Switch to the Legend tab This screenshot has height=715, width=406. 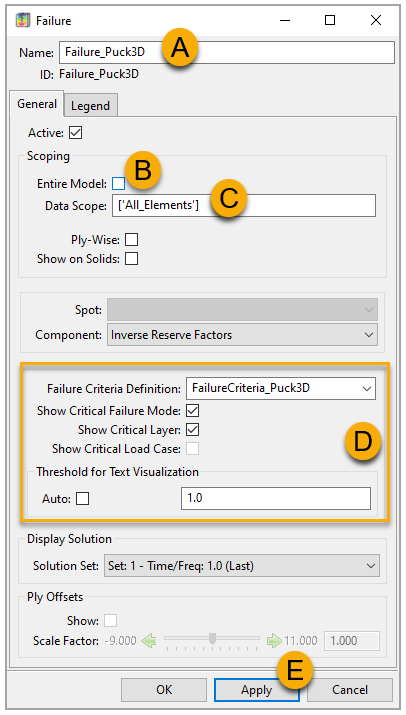[90, 106]
